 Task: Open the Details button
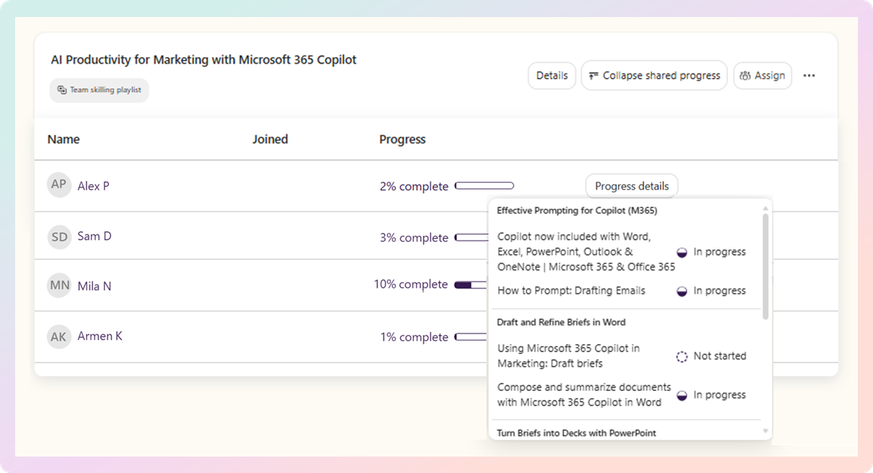[x=552, y=76]
